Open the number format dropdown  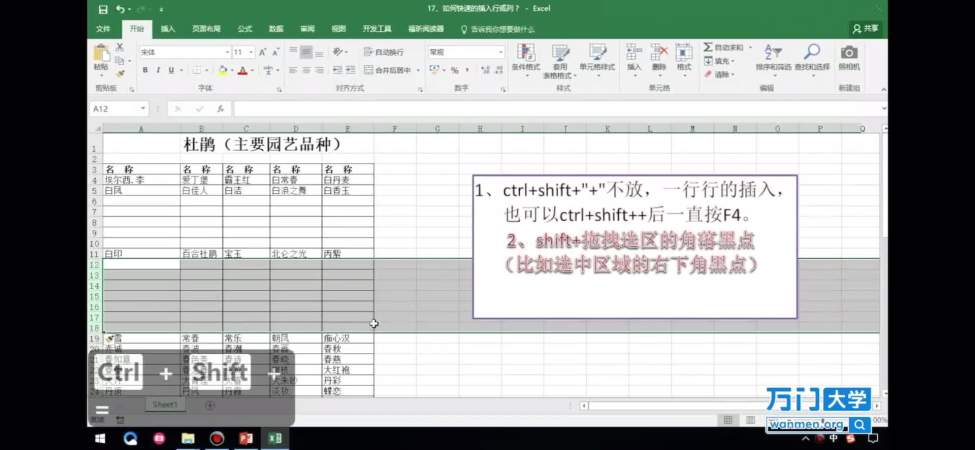point(500,52)
